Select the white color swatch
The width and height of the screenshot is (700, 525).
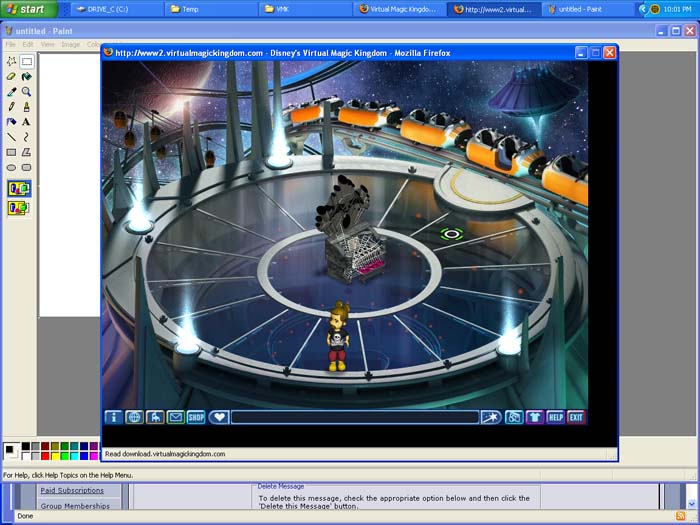(x=26, y=456)
